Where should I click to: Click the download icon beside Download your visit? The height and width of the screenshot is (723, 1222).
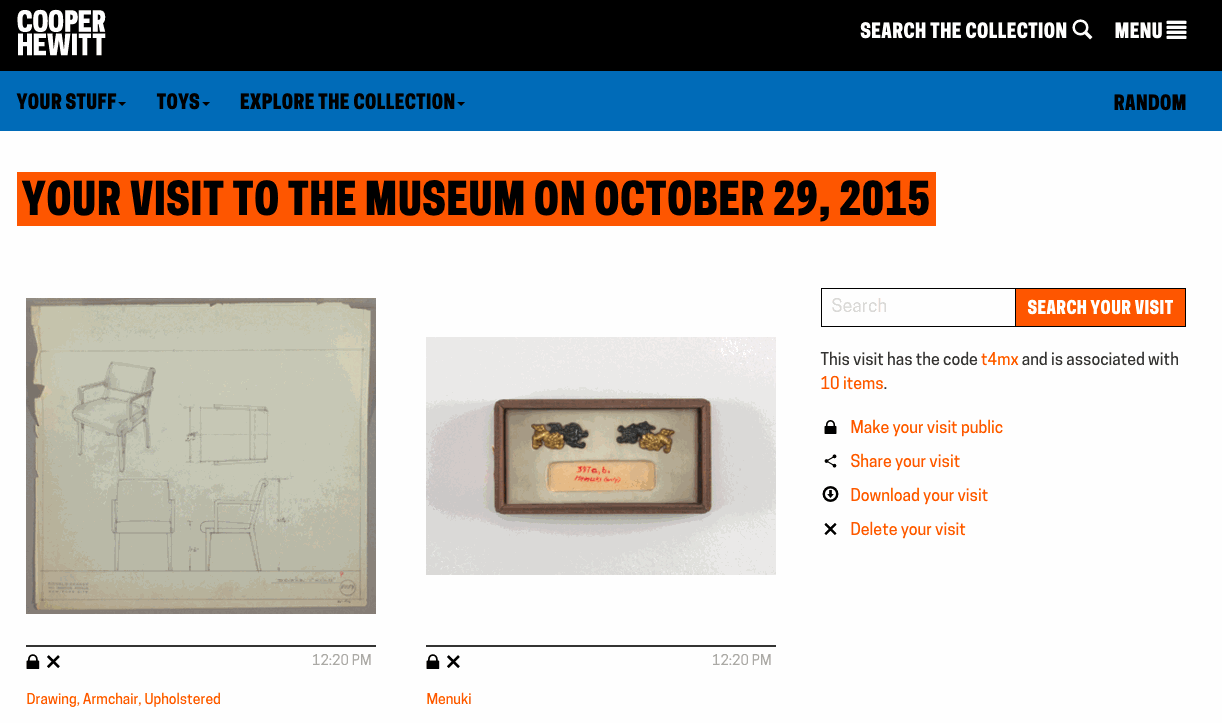point(830,495)
